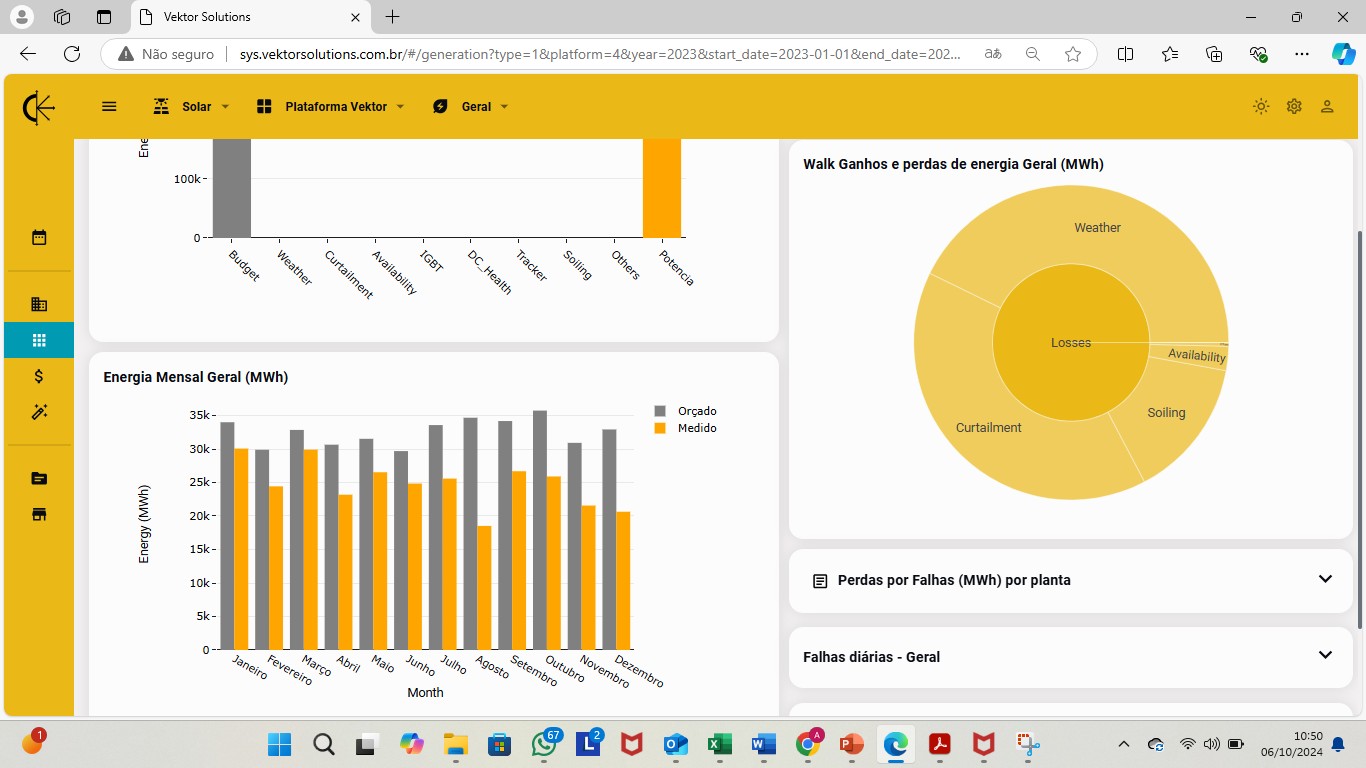Open the user profile icon
Screen dimensions: 1366x768
click(x=1327, y=106)
